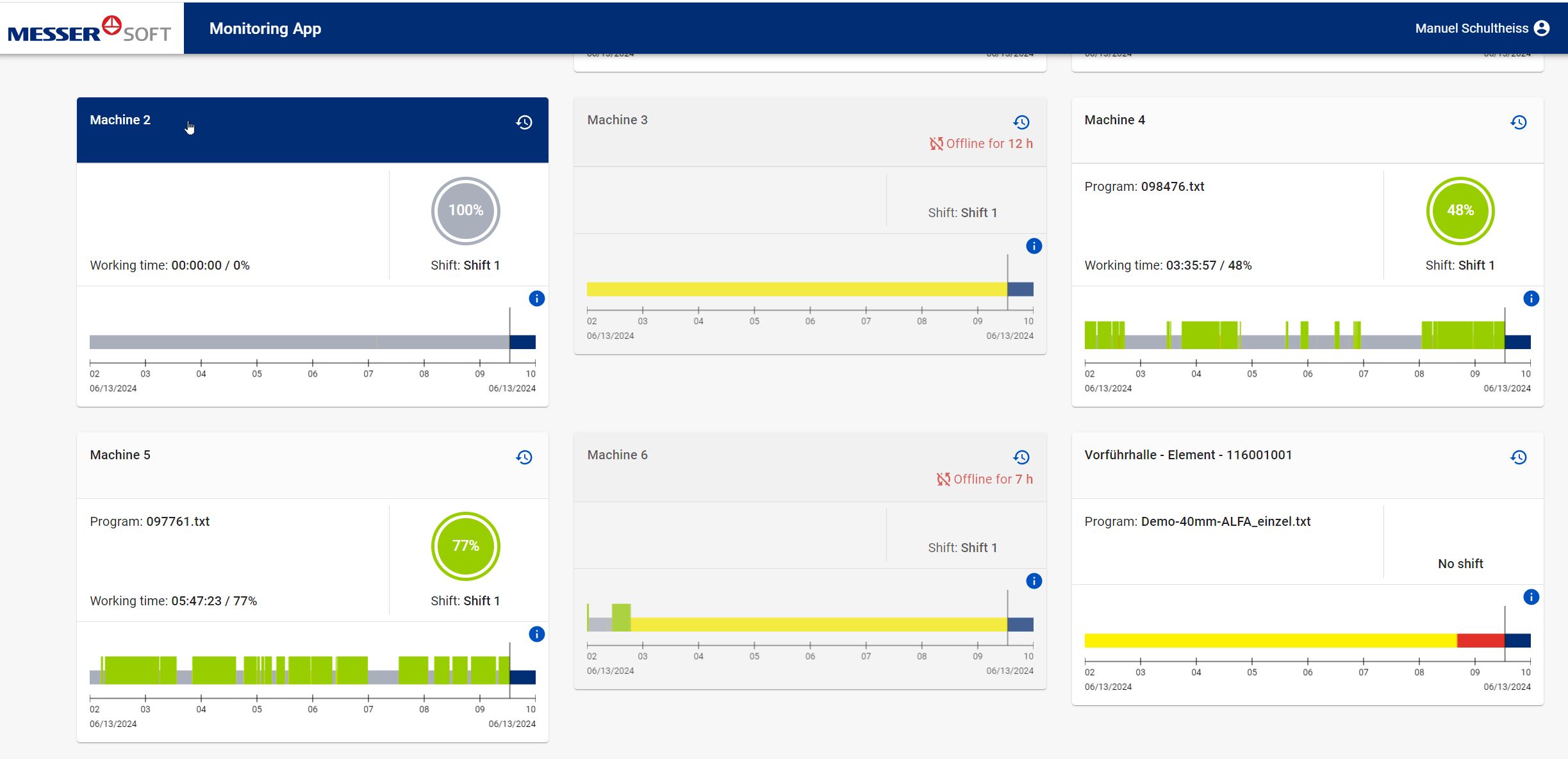The width and height of the screenshot is (1568, 759).
Task: Open history view for Machine 5
Action: [525, 457]
